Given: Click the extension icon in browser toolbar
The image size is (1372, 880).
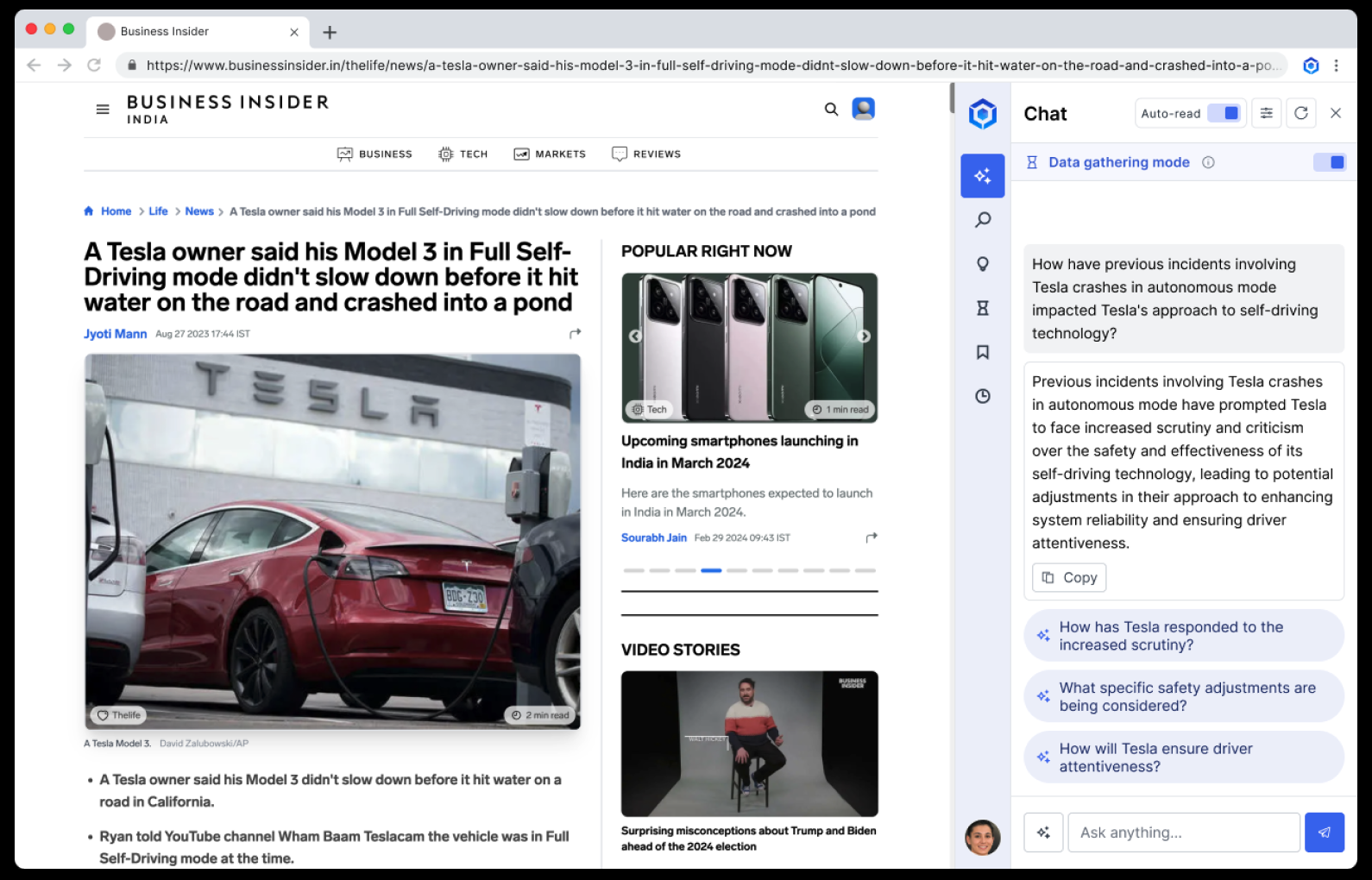Looking at the screenshot, I should pyautogui.click(x=1311, y=66).
